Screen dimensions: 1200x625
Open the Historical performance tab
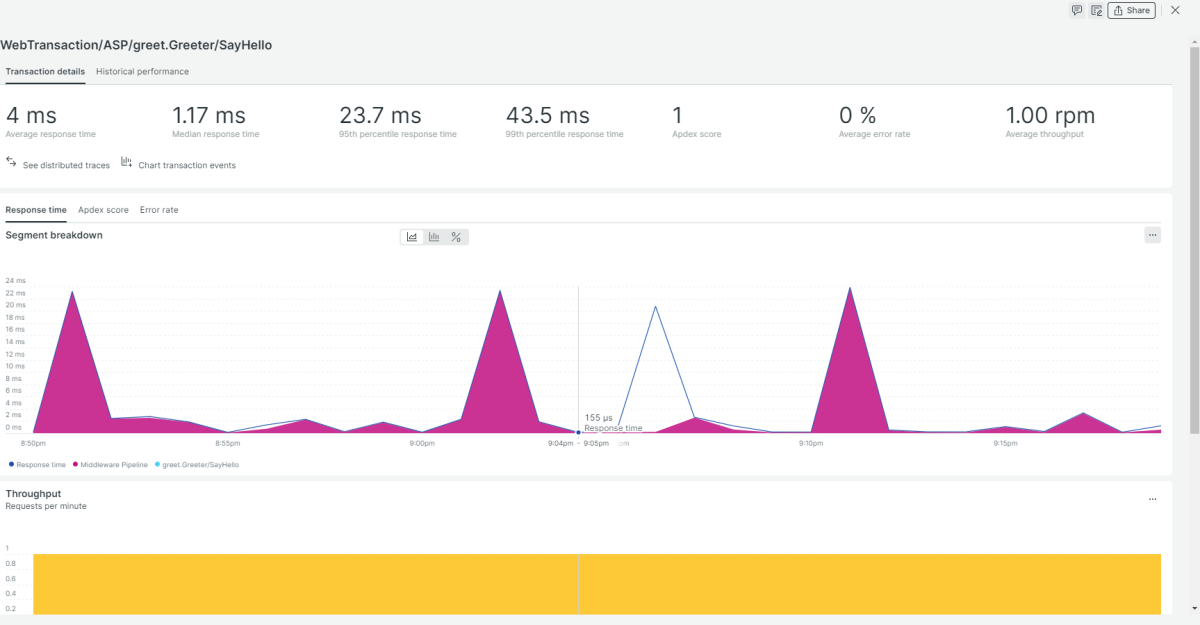coord(142,72)
